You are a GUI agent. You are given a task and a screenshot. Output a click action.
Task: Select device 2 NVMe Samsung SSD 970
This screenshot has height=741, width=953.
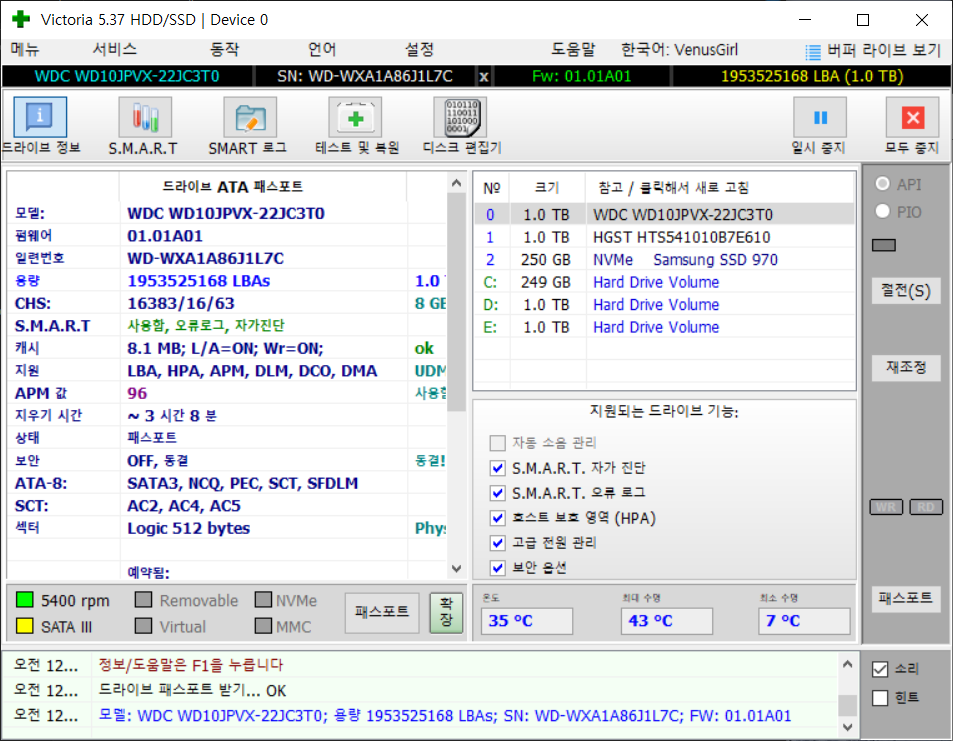(x=664, y=260)
